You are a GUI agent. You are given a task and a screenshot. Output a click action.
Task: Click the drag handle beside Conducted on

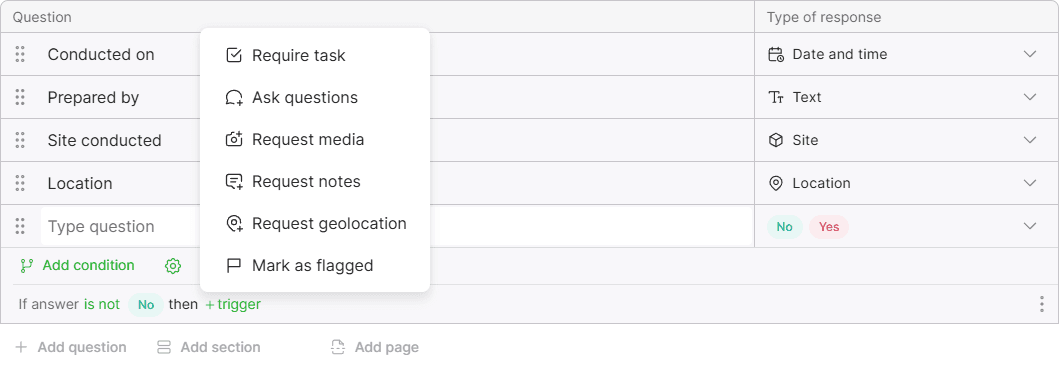pos(20,54)
